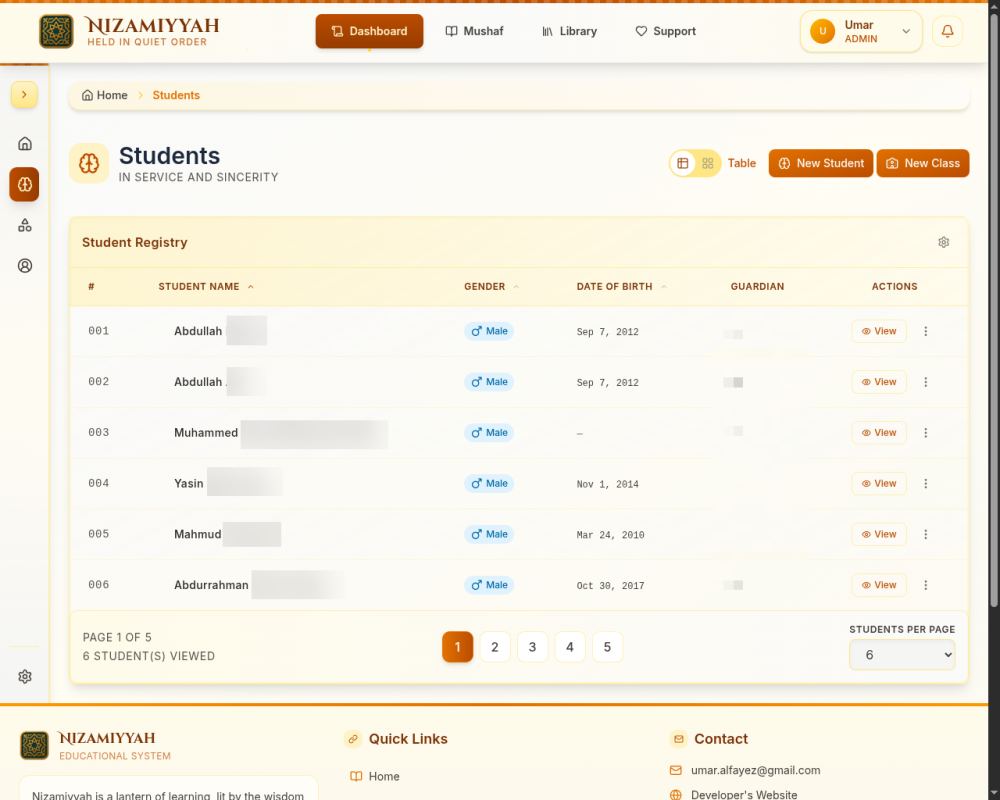The height and width of the screenshot is (800, 1000).
Task: Click the Nizamiyyah logo emblem in header
Action: tap(56, 31)
